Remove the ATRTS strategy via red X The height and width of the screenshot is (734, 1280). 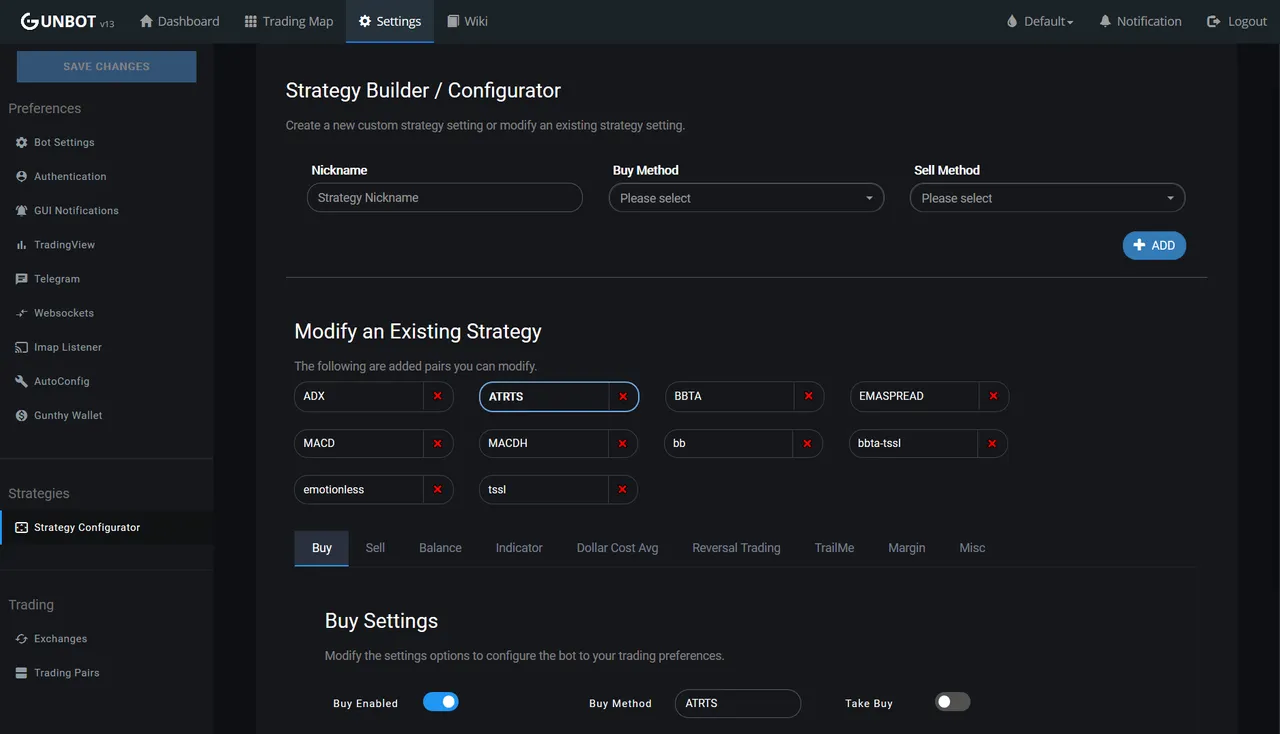coord(623,396)
